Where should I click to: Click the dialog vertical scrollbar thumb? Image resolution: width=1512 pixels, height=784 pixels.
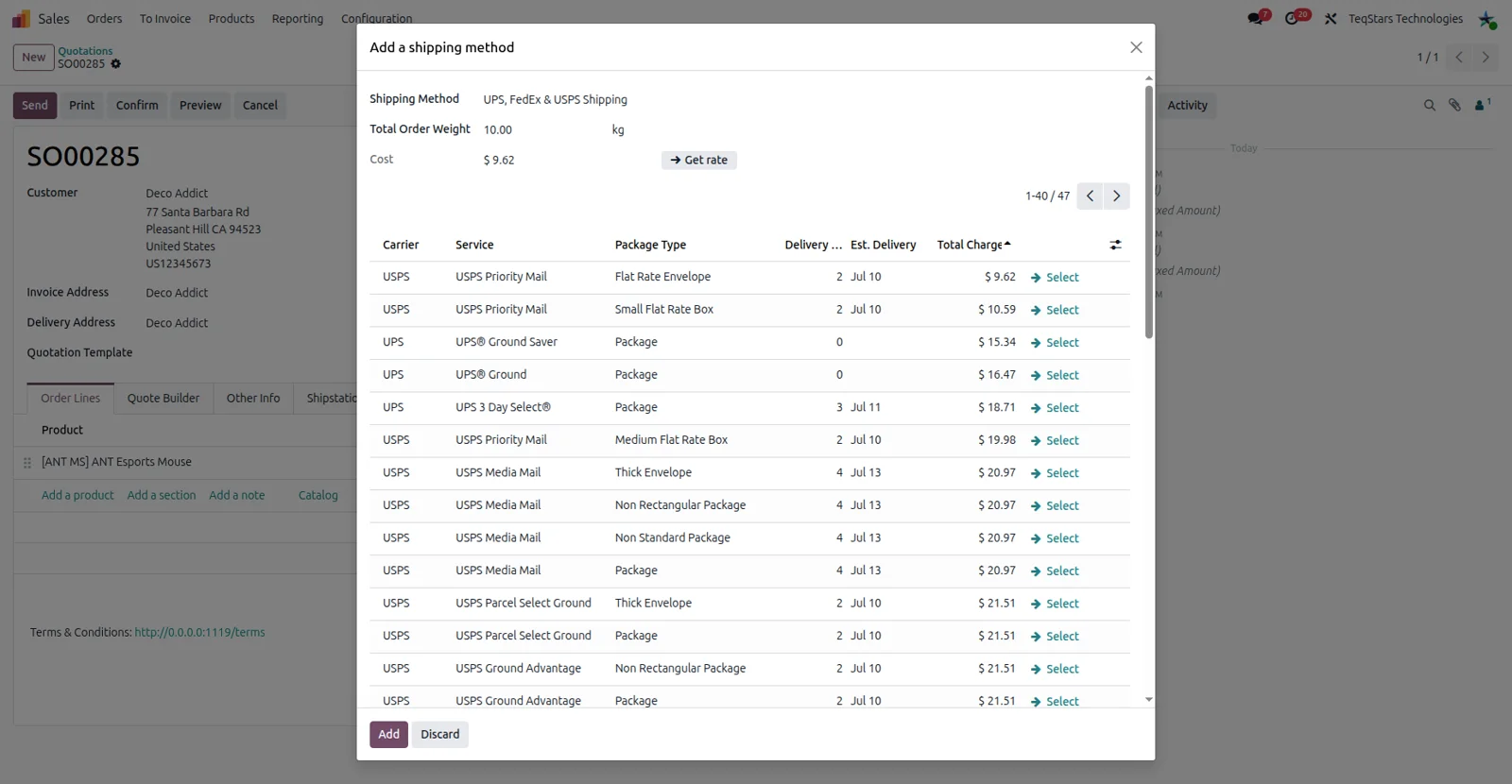click(1149, 213)
